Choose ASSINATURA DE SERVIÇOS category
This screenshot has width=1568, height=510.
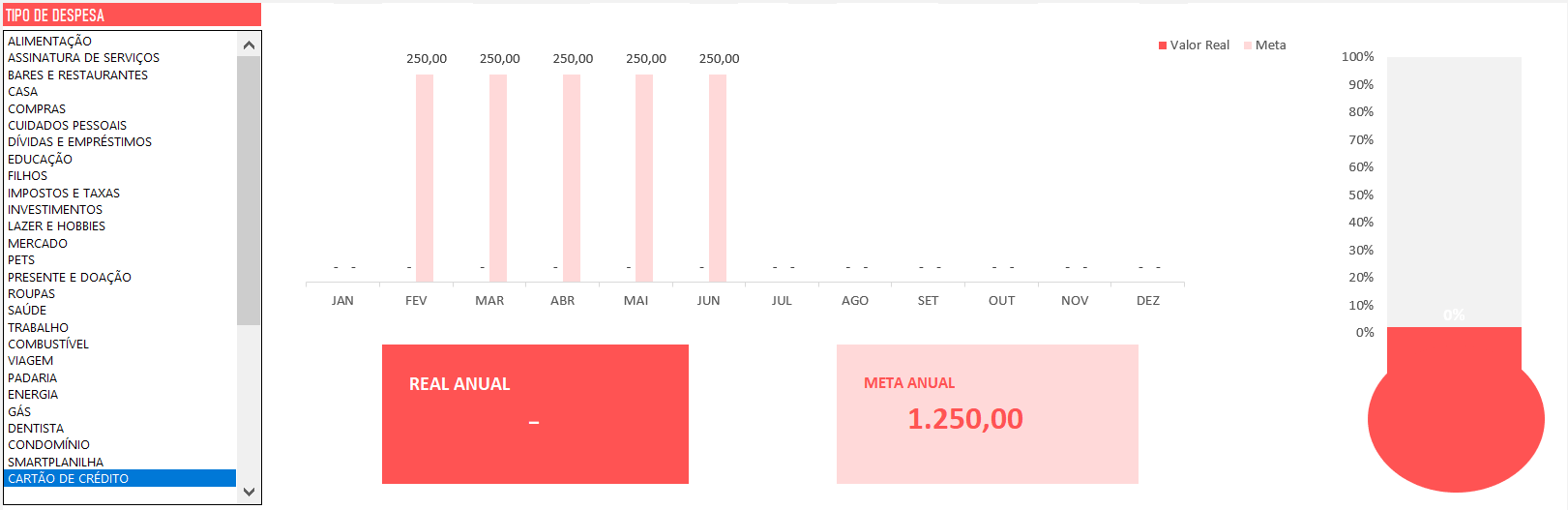pos(83,58)
